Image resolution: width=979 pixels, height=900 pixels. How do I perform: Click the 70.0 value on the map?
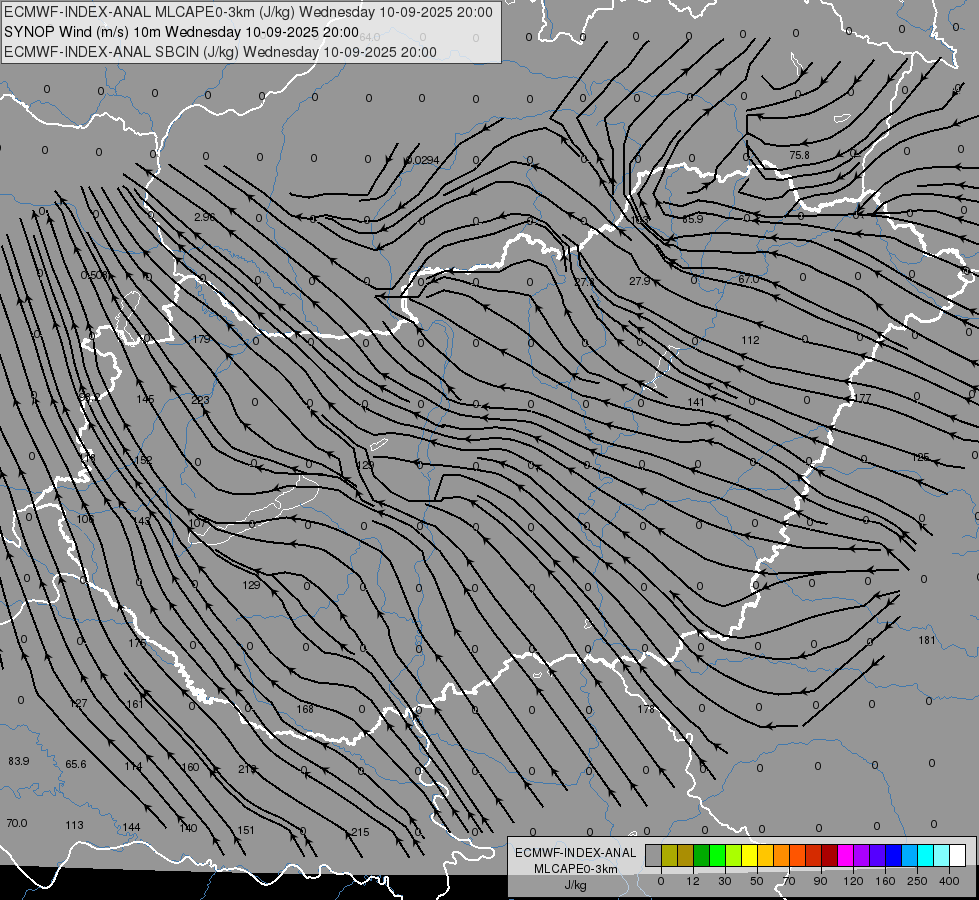point(17,823)
